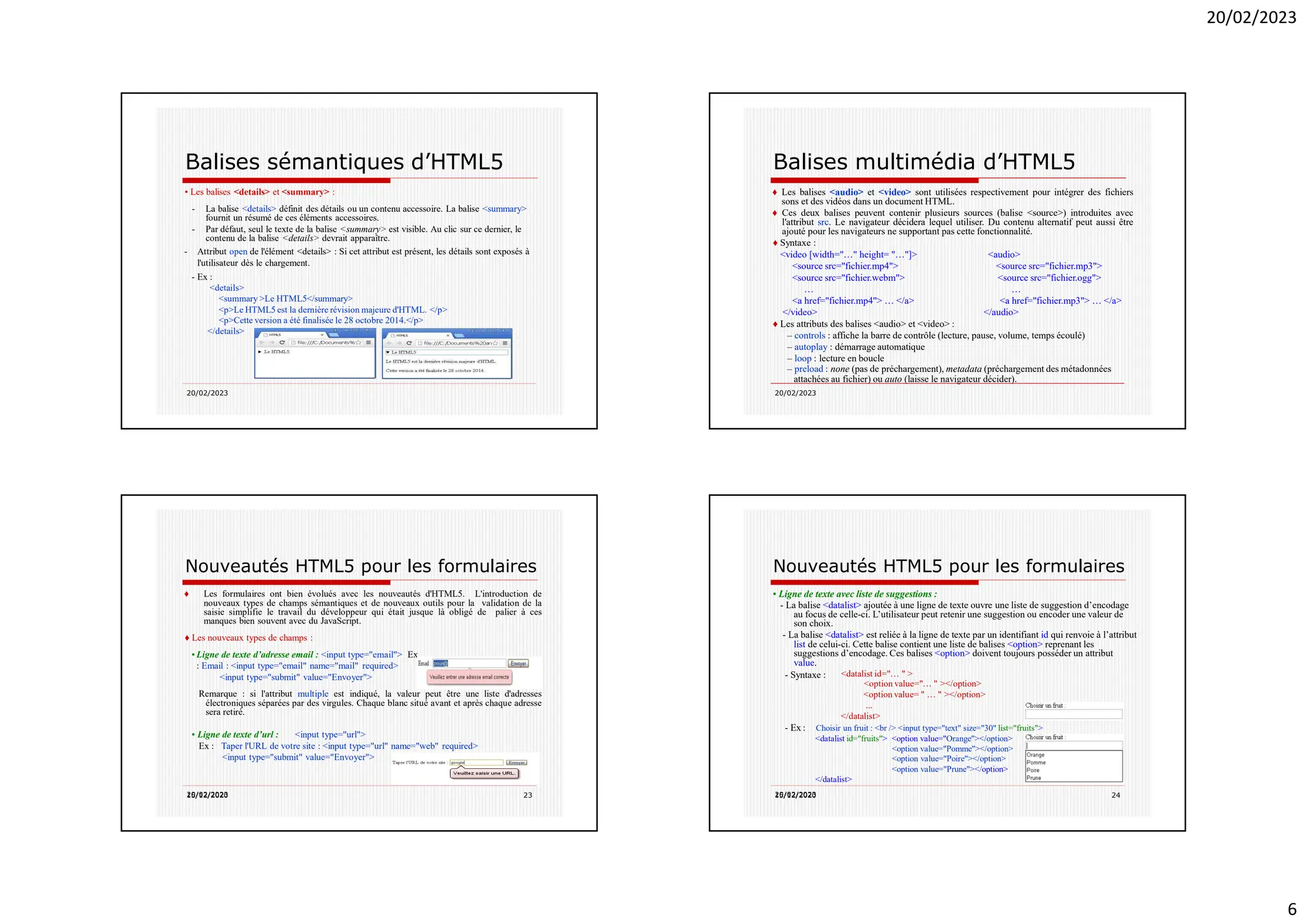Viewport: 1307px width, 924px height.
Task: Click back arrow in left browser window
Action: click(x=262, y=343)
